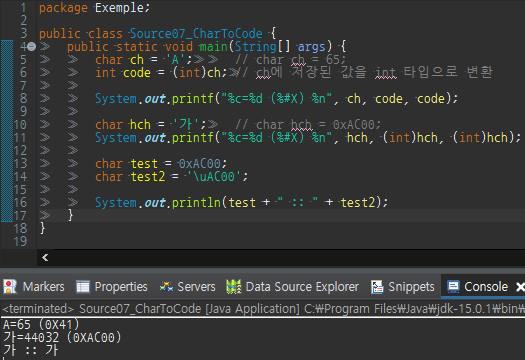
Task: Click the comment '// char ch = 65;'
Action: pyautogui.click(x=290, y=60)
